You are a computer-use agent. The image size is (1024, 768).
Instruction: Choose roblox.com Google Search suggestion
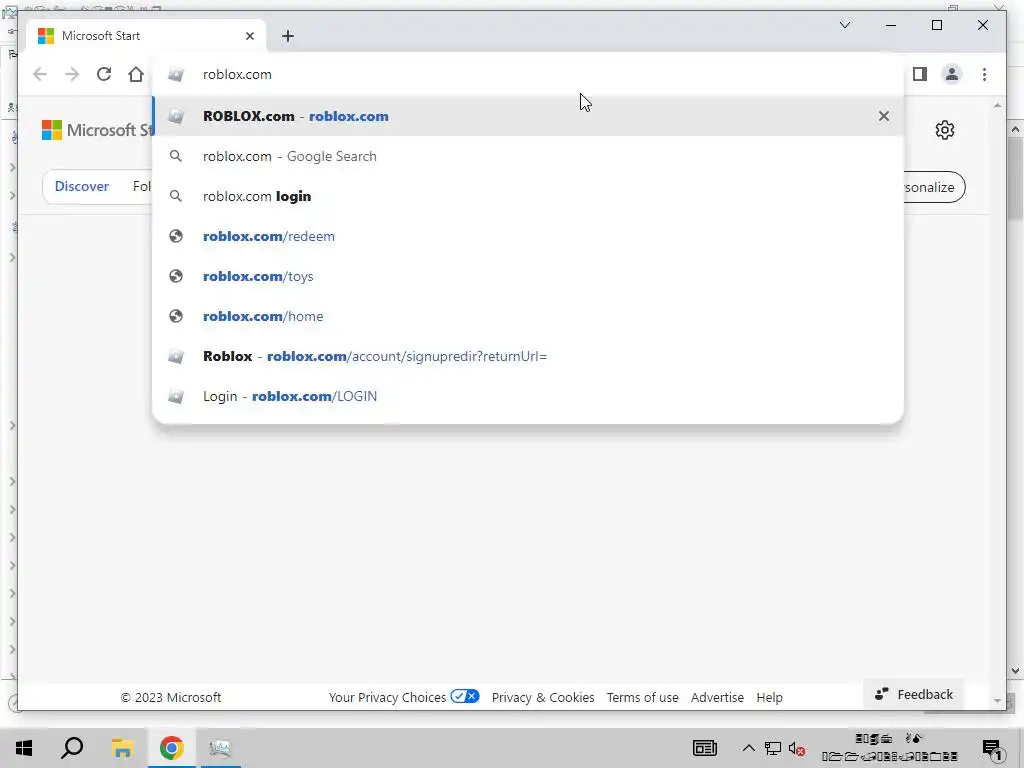coord(528,156)
